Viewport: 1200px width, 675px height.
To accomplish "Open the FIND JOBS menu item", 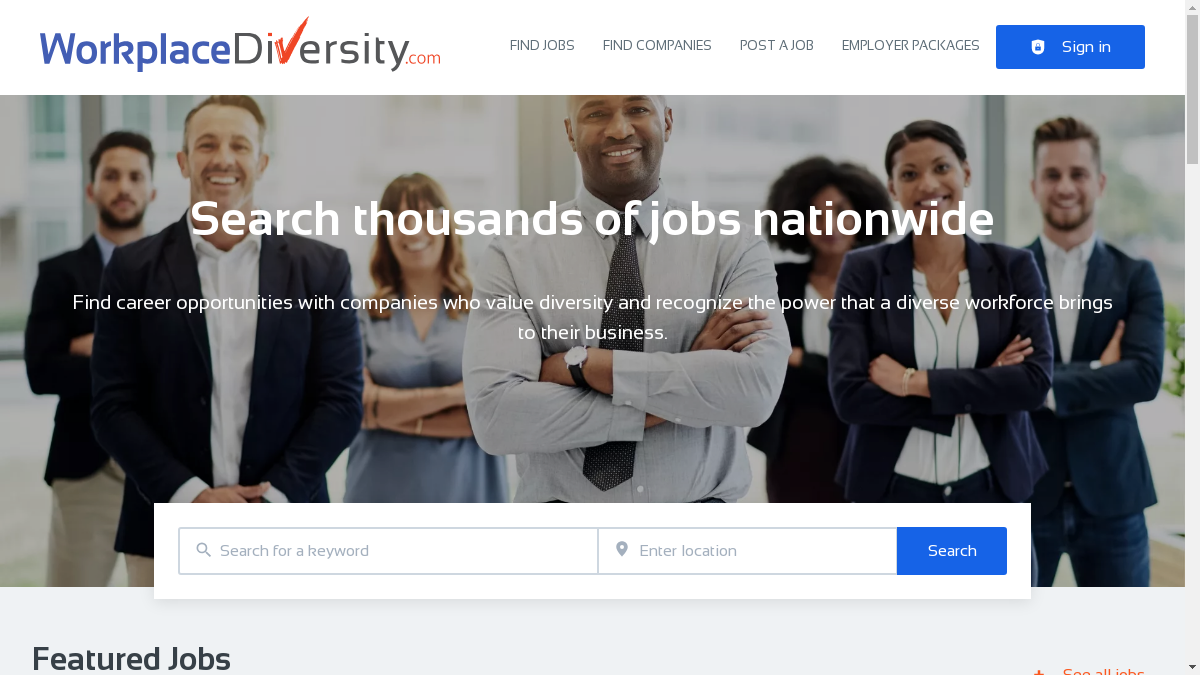I will tap(542, 46).
